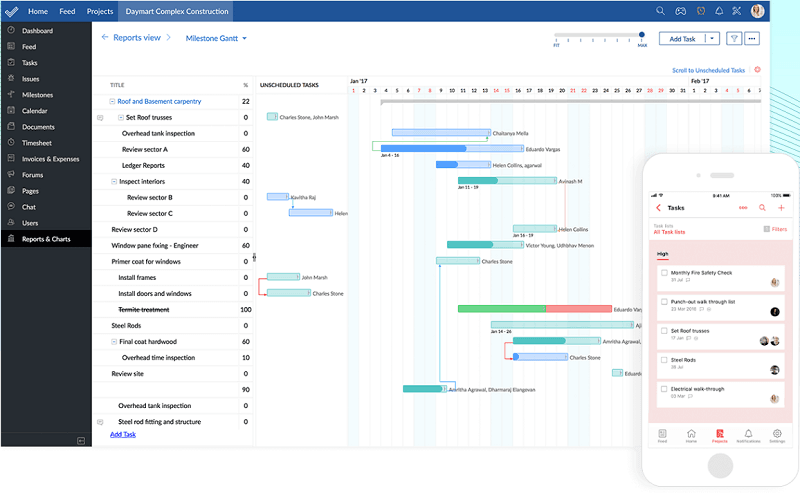Open the notifications bell in top bar
800x493 pixels.
719,11
